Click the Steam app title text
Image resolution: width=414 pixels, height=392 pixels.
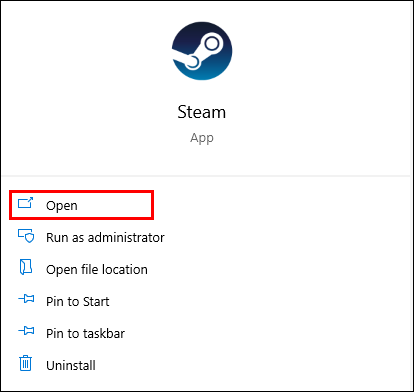pyautogui.click(x=202, y=112)
